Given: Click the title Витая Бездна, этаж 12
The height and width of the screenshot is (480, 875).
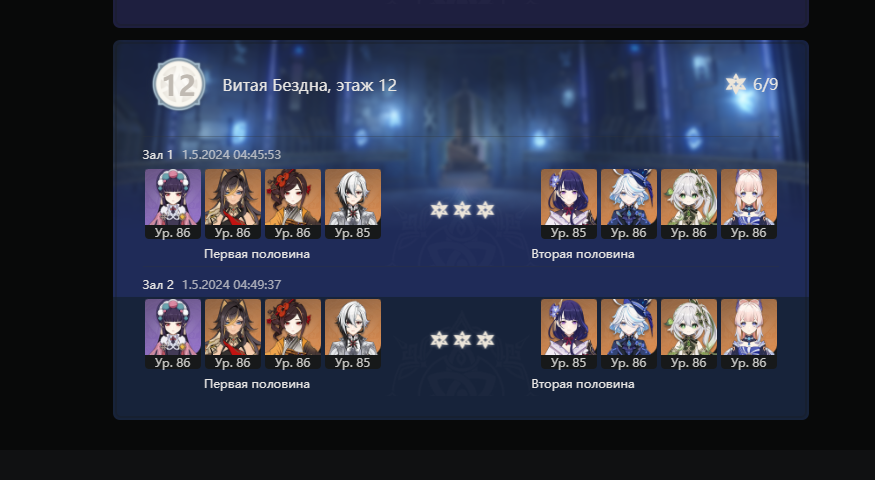Looking at the screenshot, I should tap(310, 85).
